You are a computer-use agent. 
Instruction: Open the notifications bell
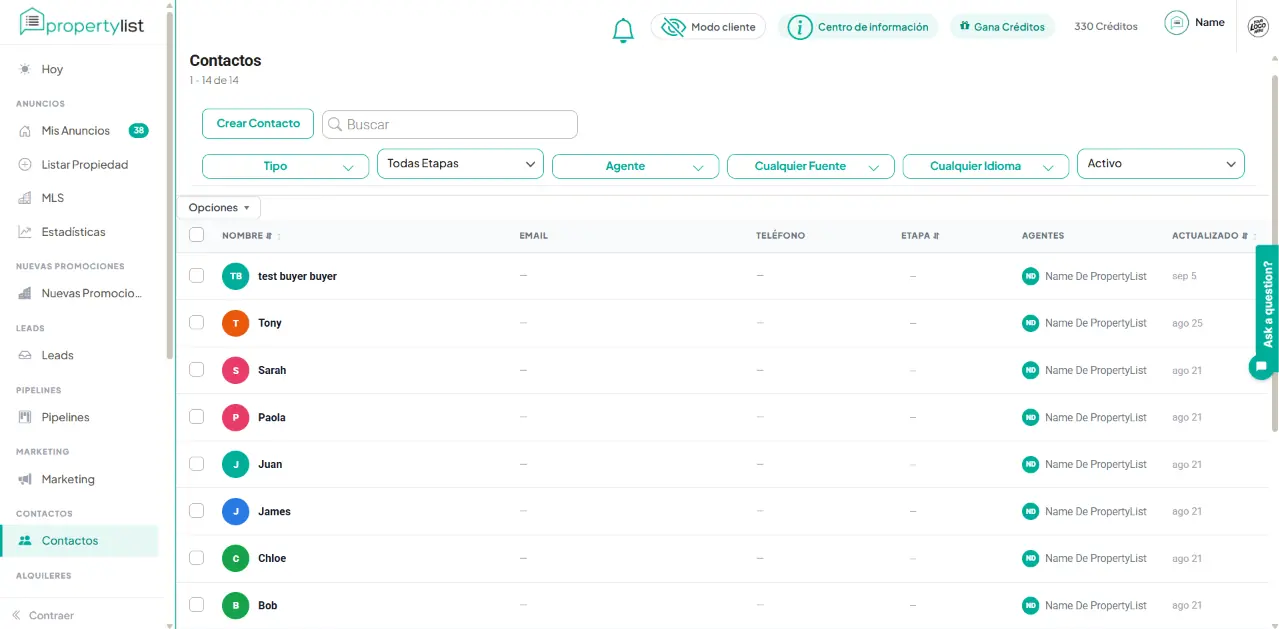click(x=623, y=30)
